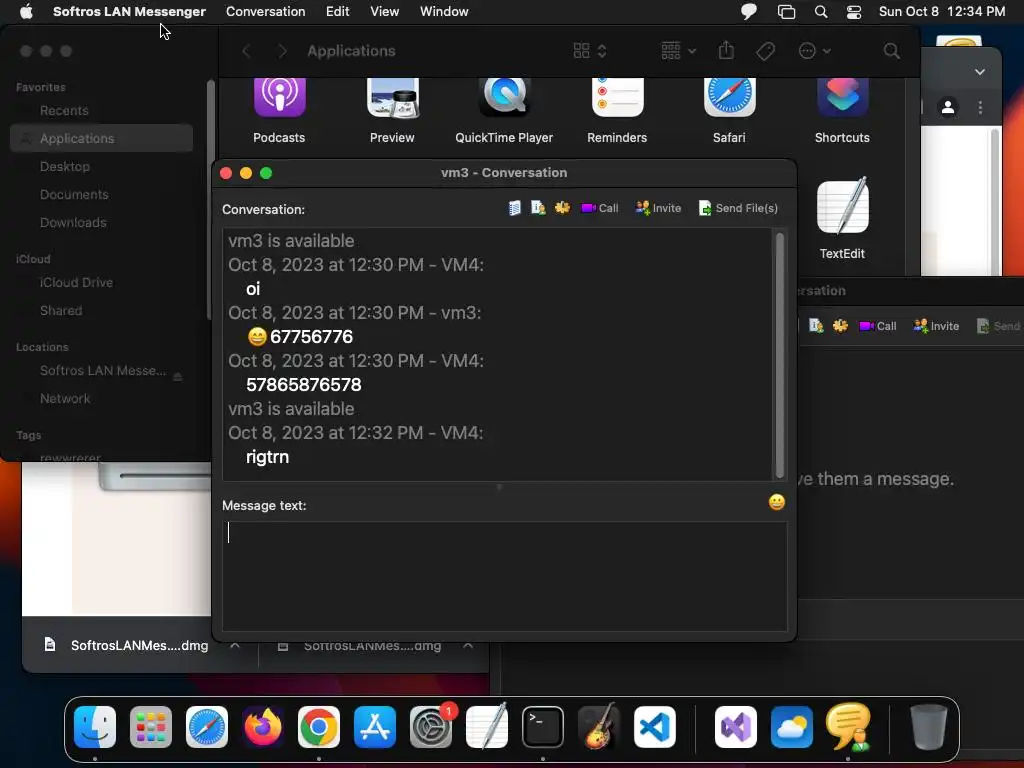Open the Softros LAN Messenger app menu
The height and width of the screenshot is (768, 1024).
[129, 11]
